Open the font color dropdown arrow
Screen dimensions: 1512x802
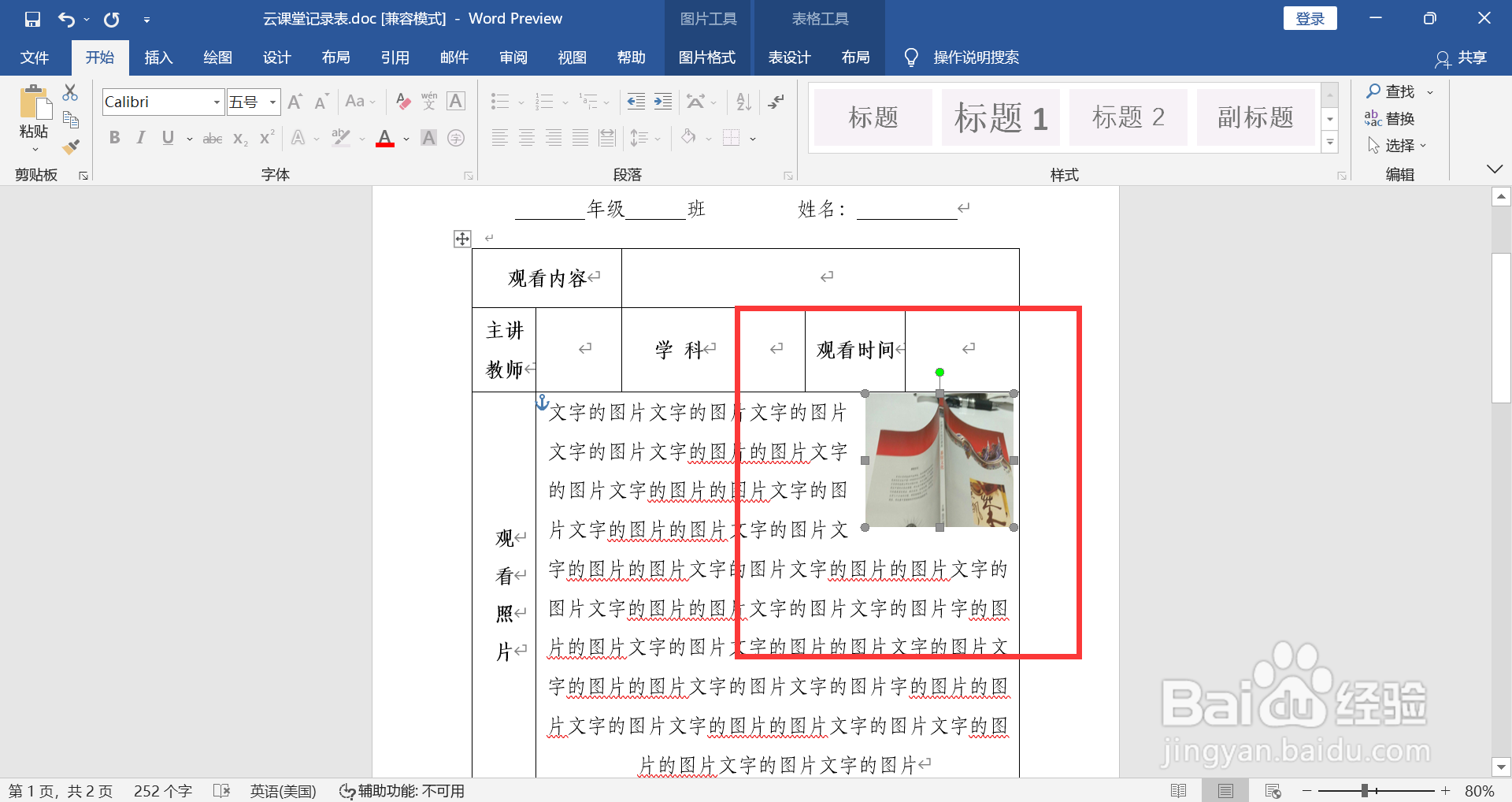(x=405, y=139)
